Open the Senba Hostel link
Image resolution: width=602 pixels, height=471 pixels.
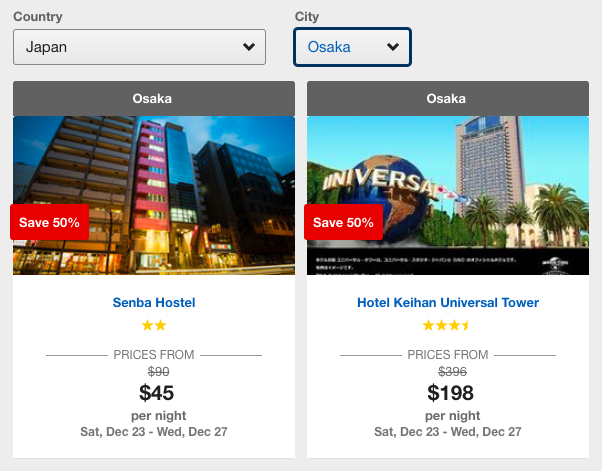coord(154,302)
